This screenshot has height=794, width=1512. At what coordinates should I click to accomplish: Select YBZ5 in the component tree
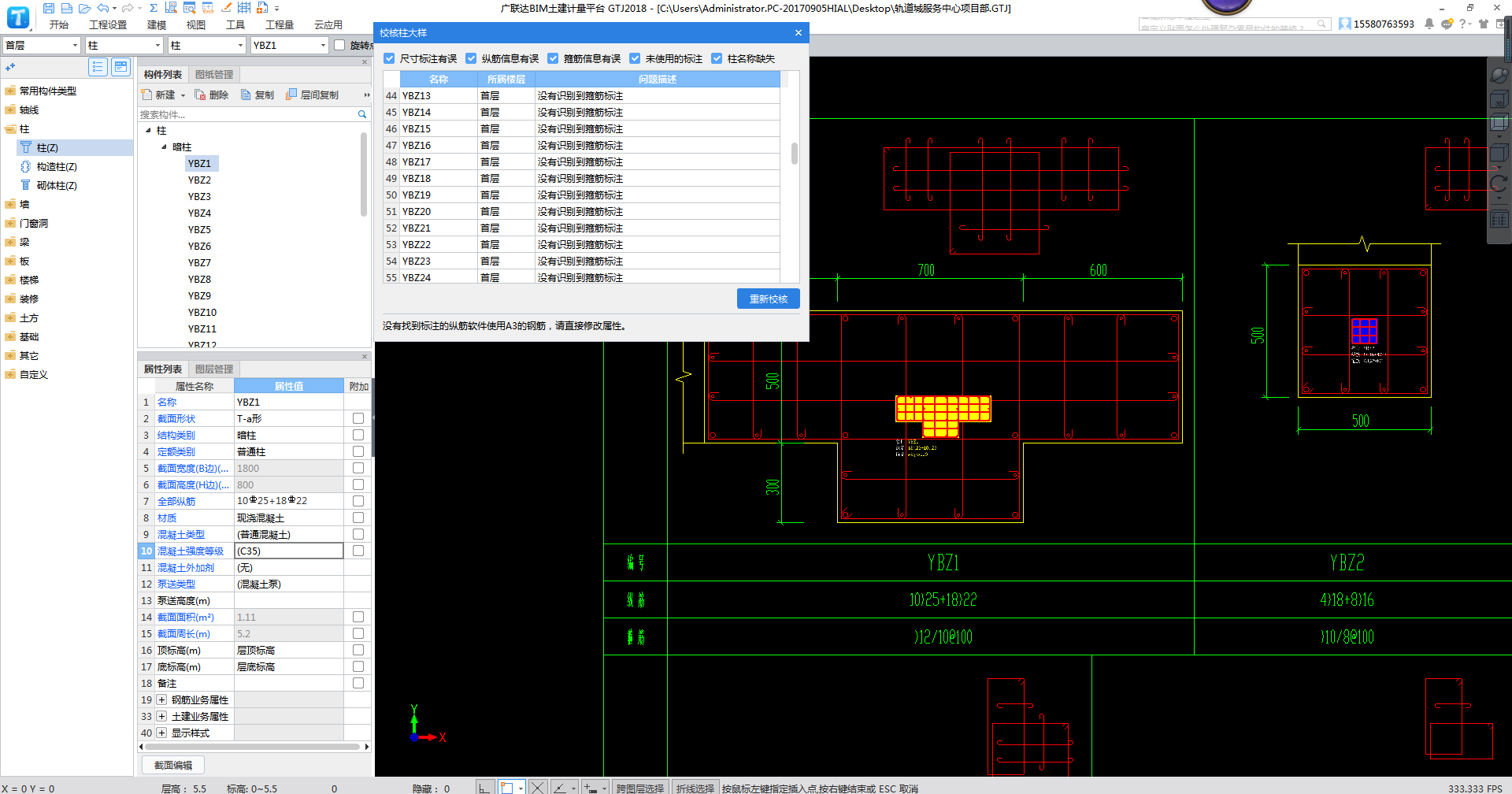tap(199, 229)
